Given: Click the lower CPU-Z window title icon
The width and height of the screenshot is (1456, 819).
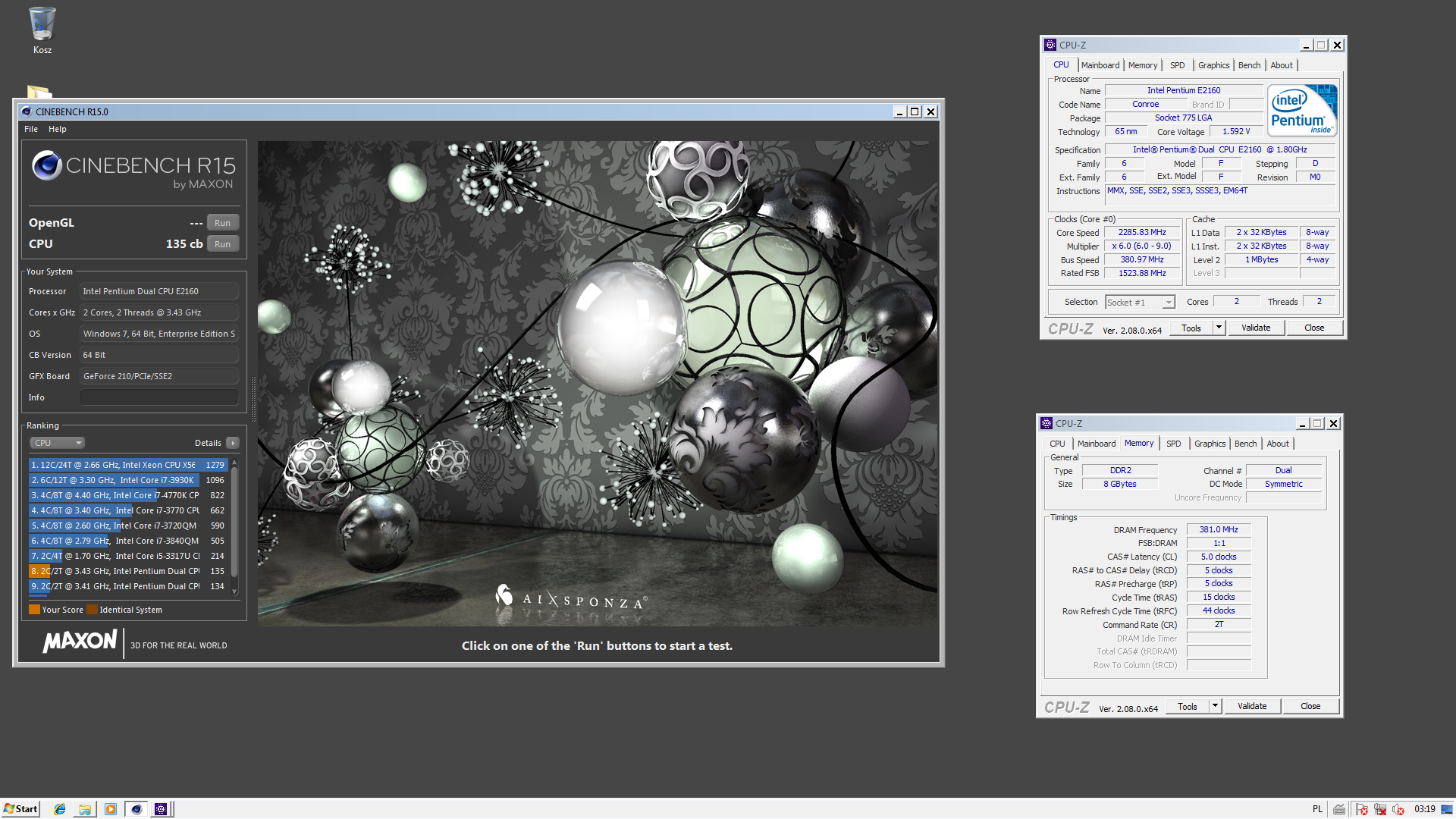Looking at the screenshot, I should [x=1046, y=423].
